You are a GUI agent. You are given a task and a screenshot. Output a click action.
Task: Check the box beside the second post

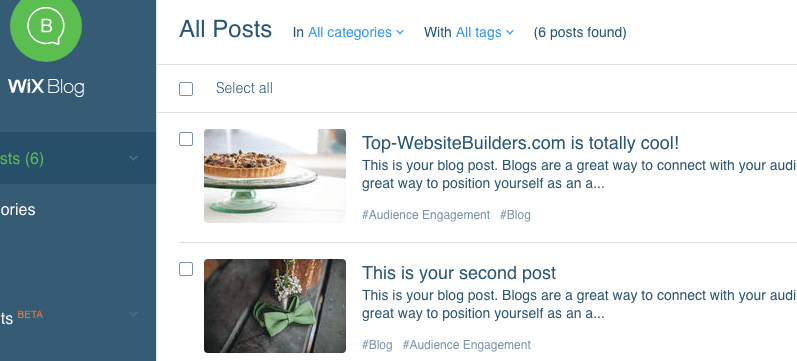tap(186, 269)
